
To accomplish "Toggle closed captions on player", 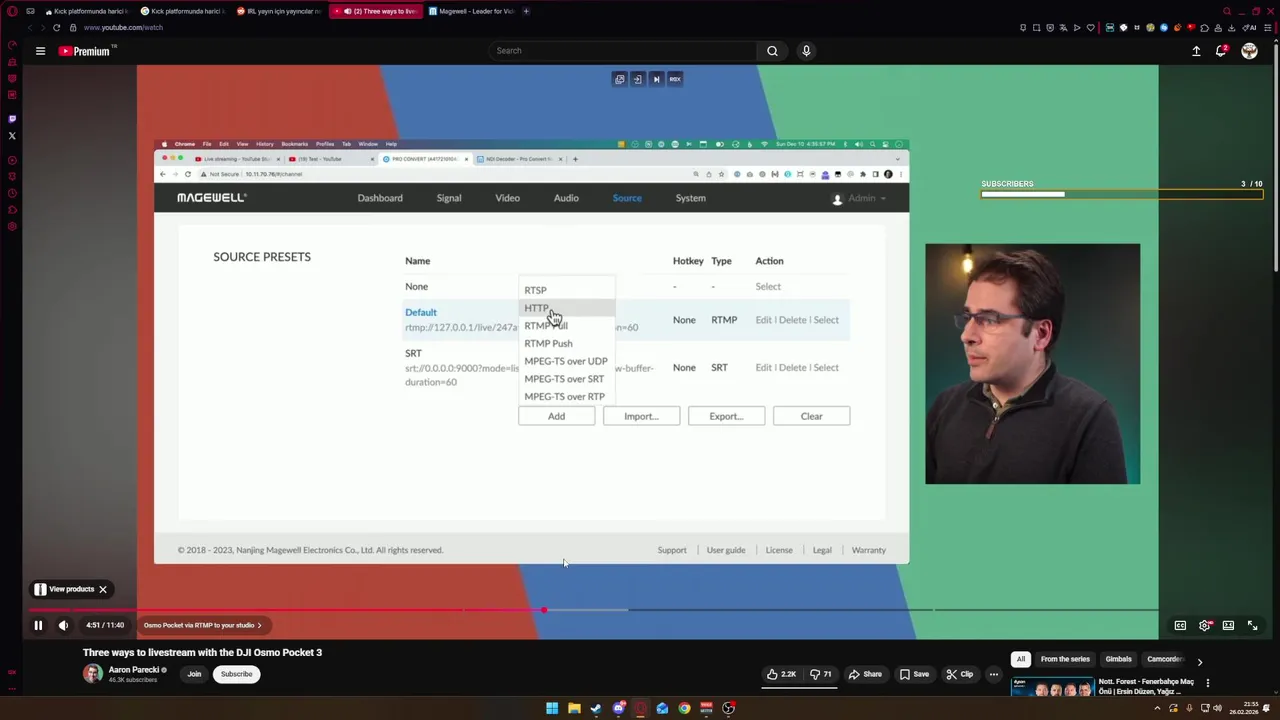I will tap(1180, 625).
